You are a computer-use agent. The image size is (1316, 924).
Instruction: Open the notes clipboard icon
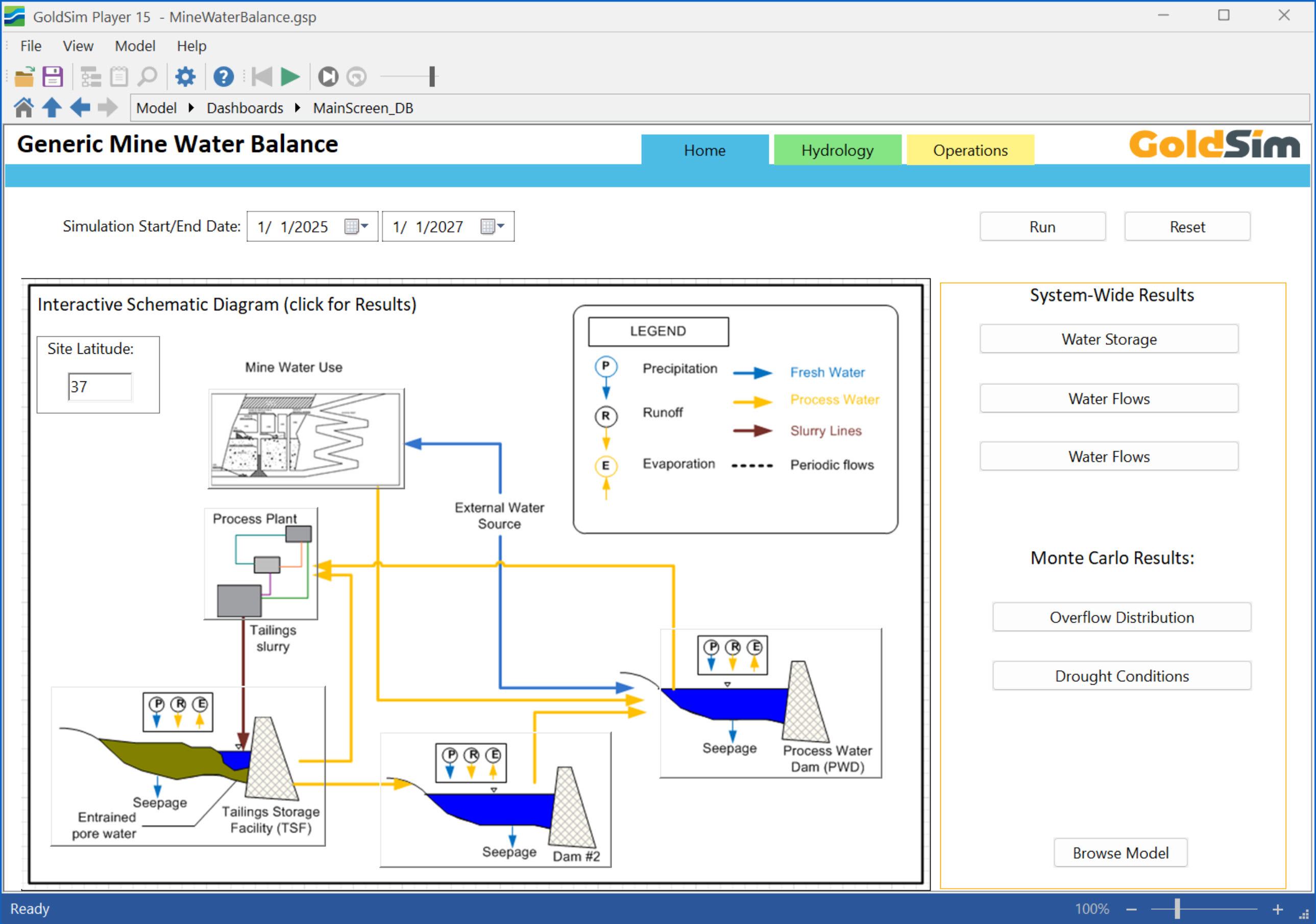pos(118,76)
